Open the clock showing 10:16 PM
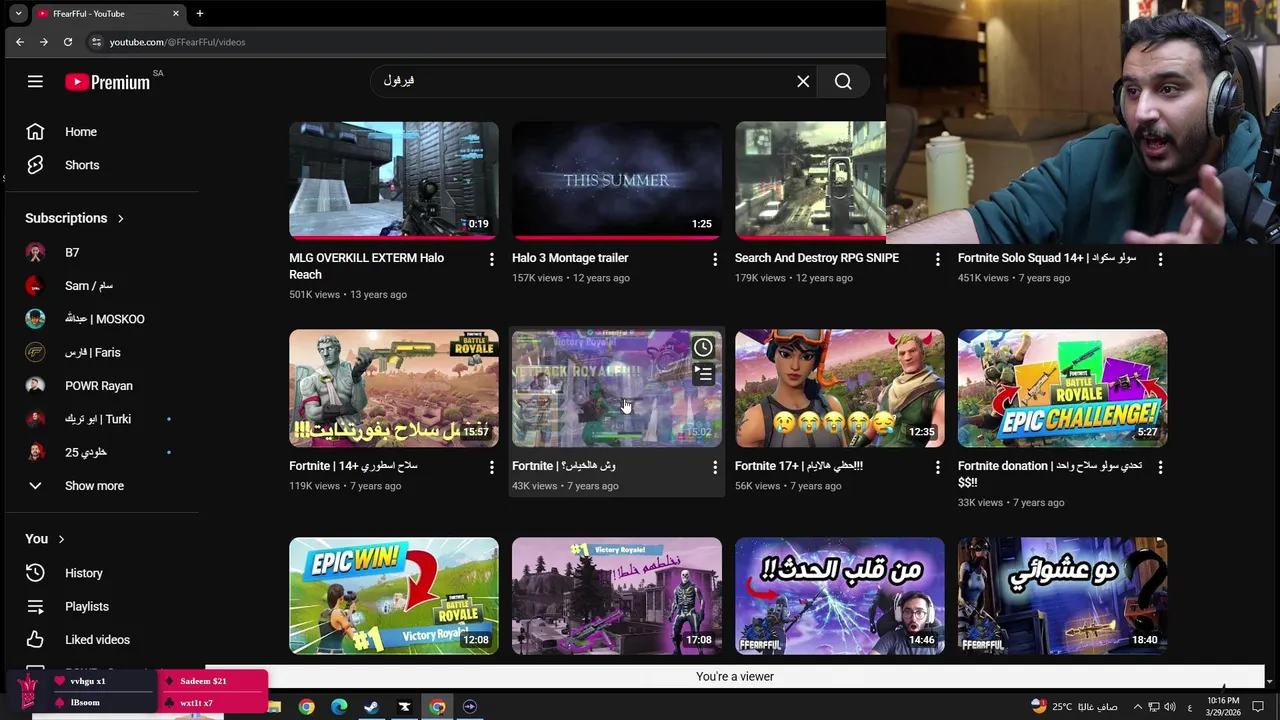Viewport: 1280px width, 720px height. pos(1224,706)
